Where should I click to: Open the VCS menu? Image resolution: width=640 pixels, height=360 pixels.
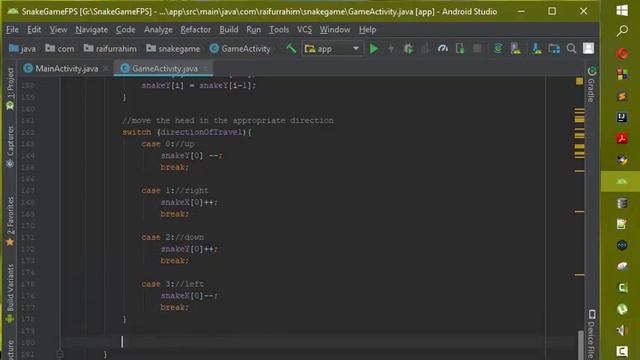click(x=304, y=29)
